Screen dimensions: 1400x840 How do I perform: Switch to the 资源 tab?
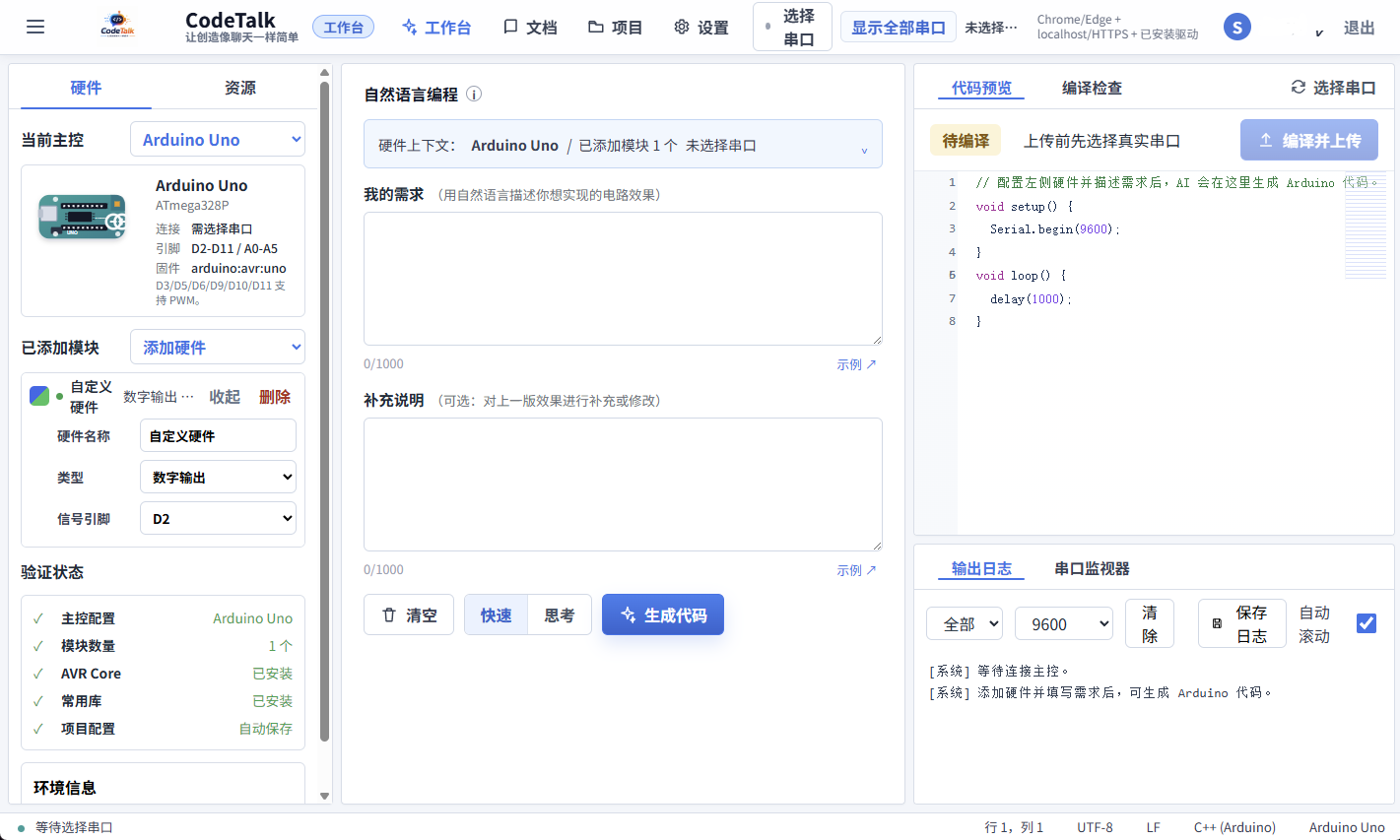point(239,88)
